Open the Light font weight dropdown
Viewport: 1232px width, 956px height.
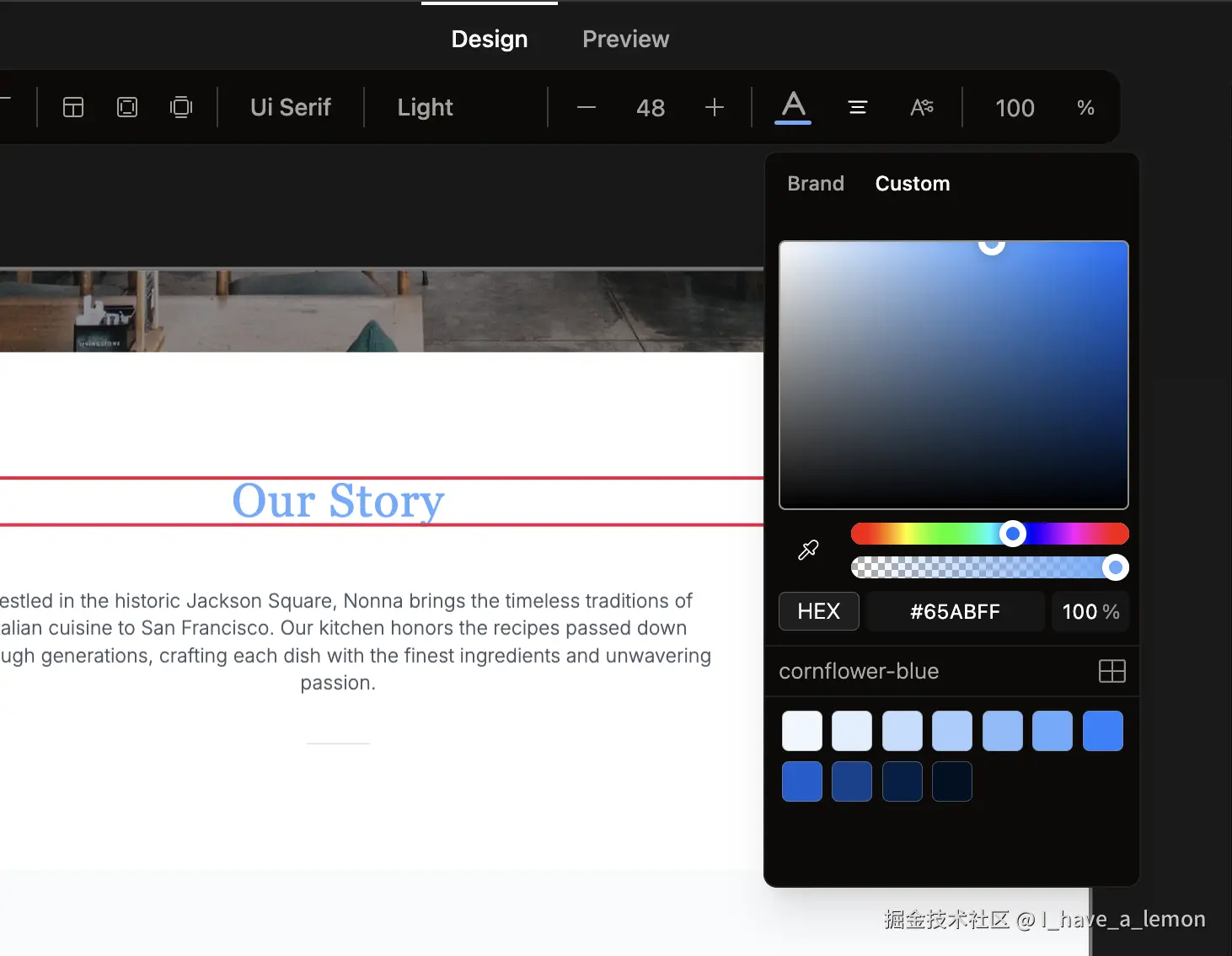coord(426,107)
